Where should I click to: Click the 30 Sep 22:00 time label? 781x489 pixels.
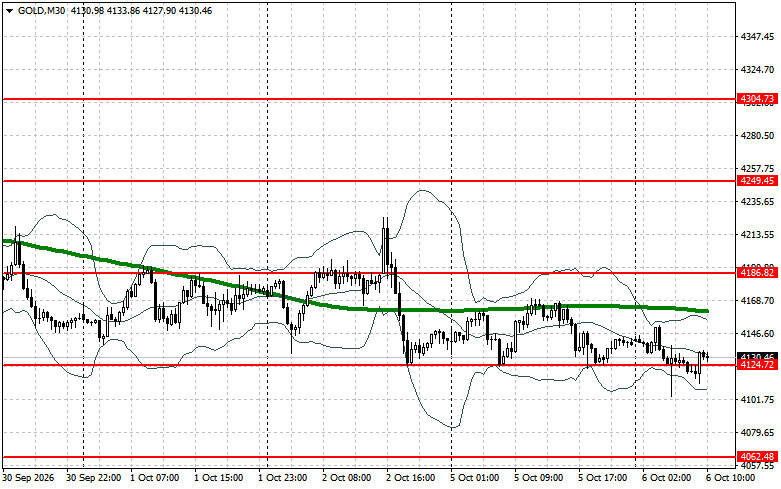click(94, 478)
